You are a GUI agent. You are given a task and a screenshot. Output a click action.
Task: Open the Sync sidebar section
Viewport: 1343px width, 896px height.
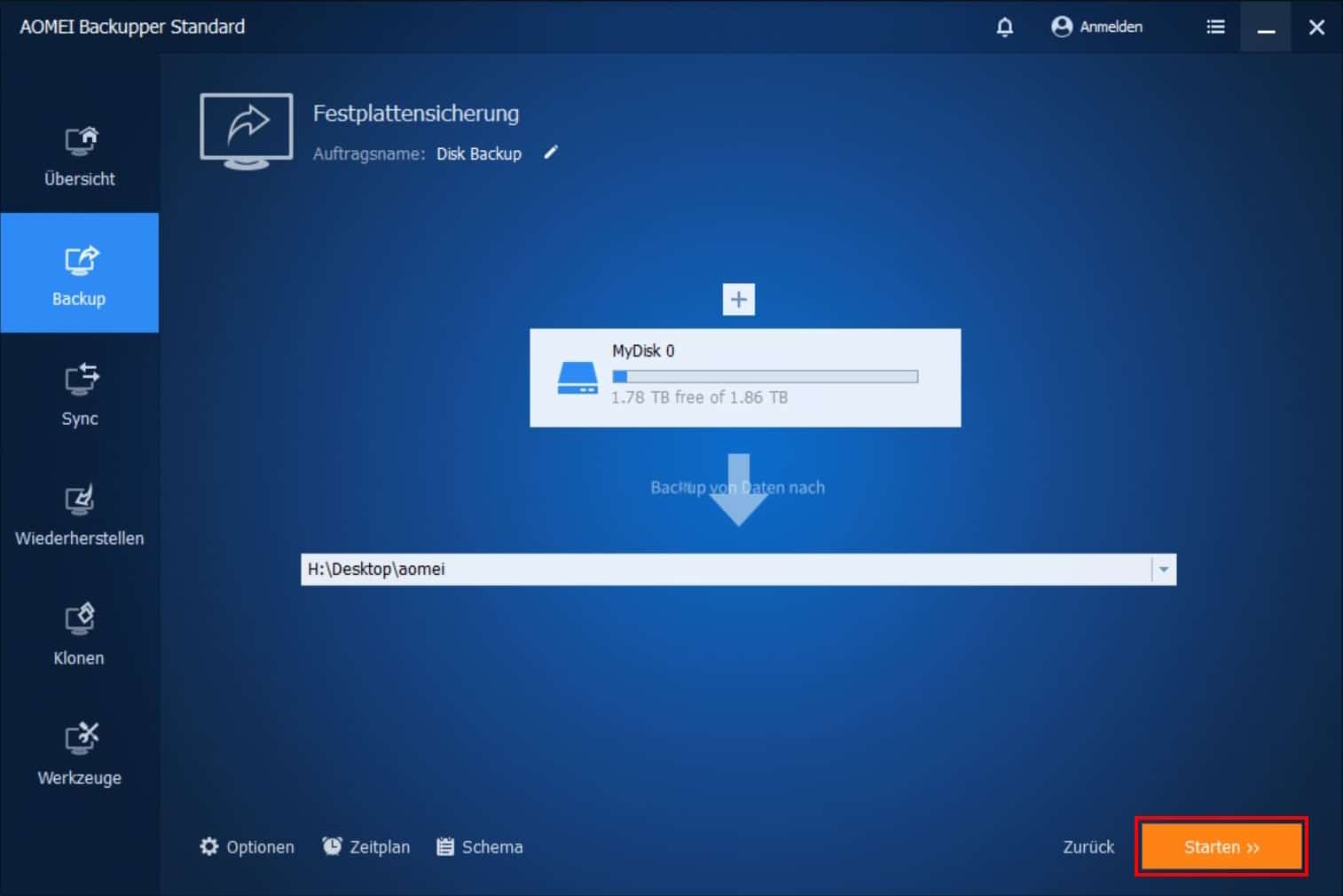80,394
